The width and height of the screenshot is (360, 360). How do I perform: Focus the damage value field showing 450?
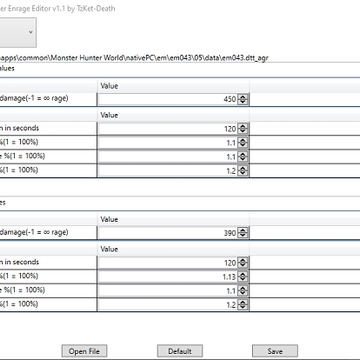[167, 99]
